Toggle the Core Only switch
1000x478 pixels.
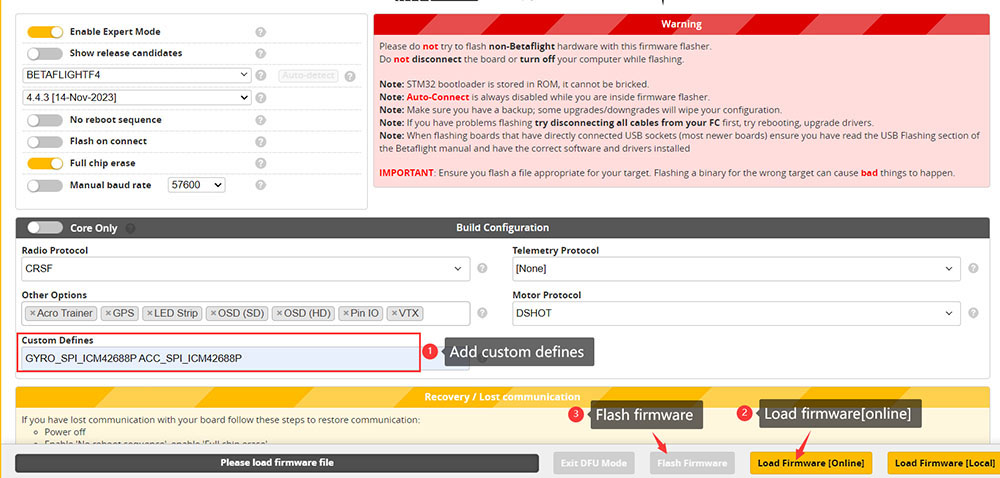44,228
